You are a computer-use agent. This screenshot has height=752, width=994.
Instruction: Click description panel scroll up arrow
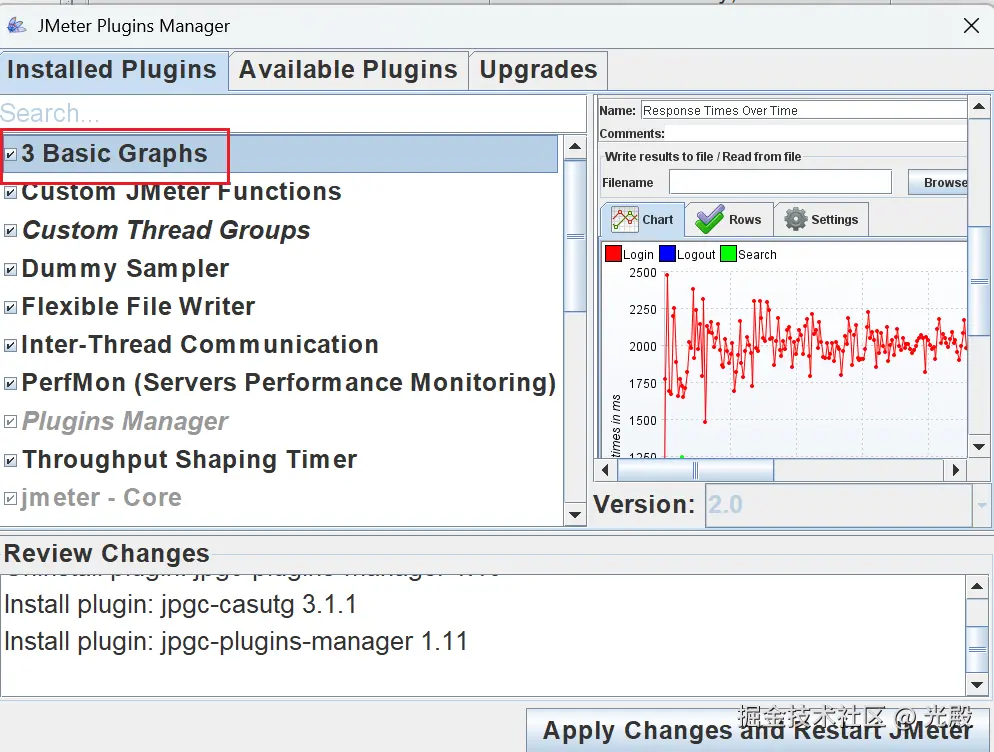tap(979, 107)
